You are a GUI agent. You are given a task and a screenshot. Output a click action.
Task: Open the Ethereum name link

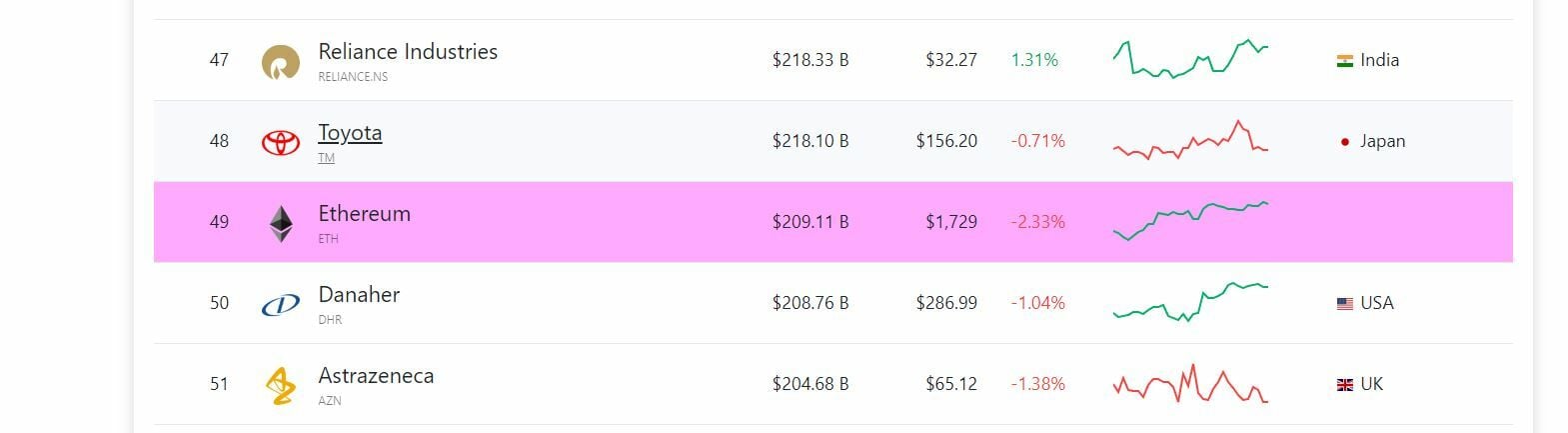tap(364, 214)
